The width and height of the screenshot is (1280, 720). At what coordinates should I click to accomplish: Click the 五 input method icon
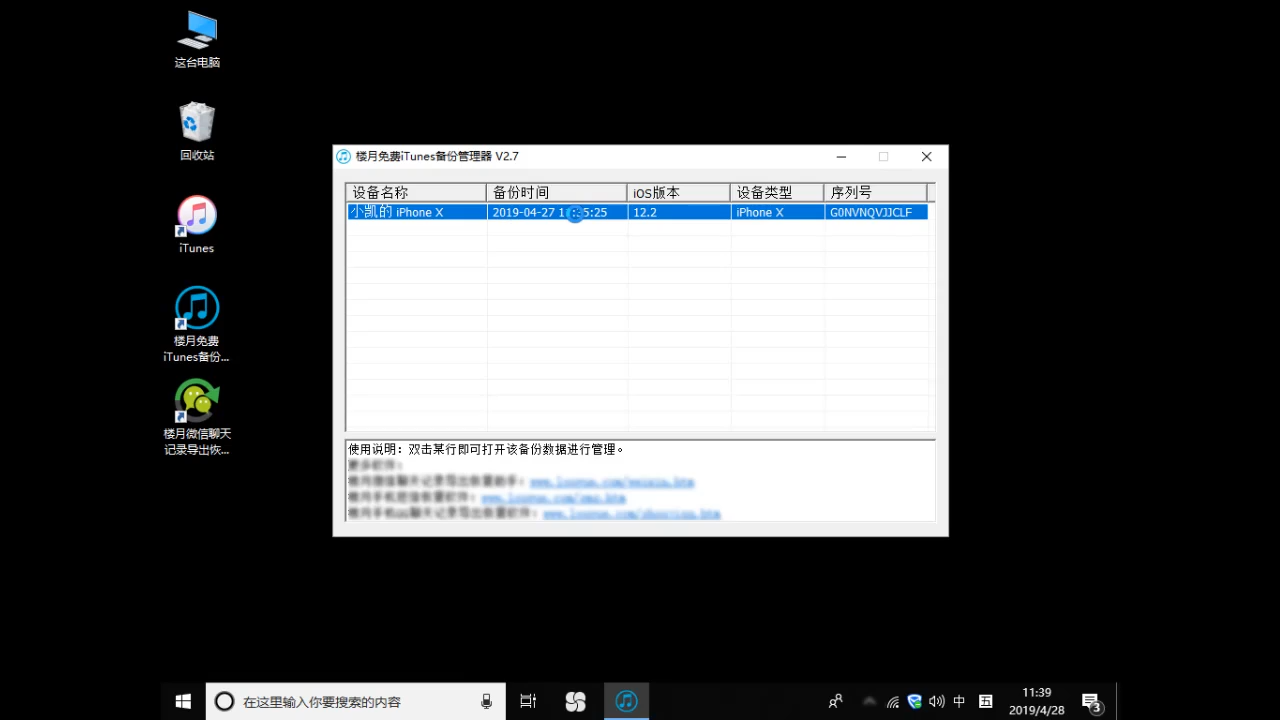pyautogui.click(x=985, y=702)
